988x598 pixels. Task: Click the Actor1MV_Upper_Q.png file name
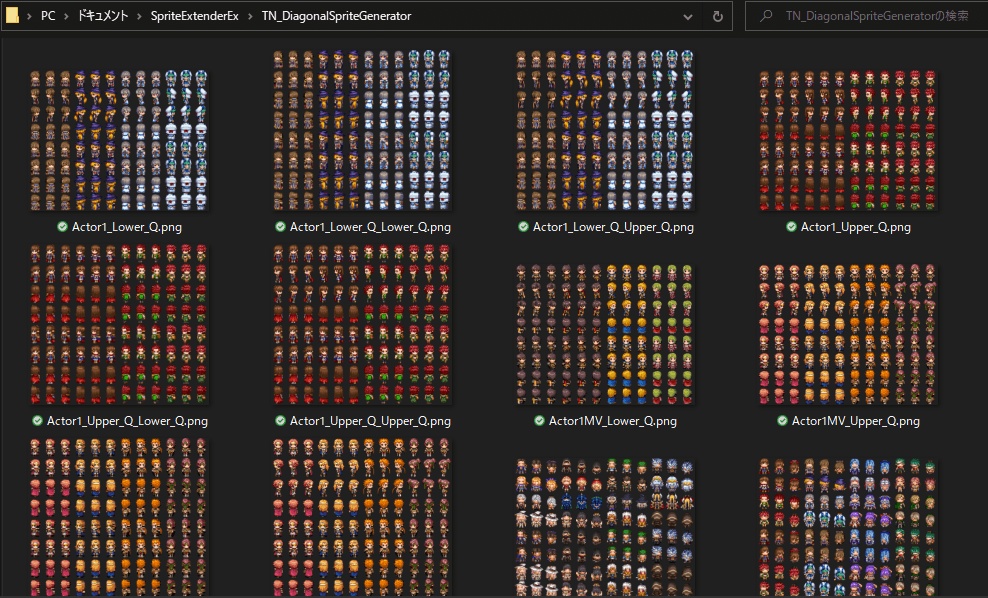click(x=856, y=421)
